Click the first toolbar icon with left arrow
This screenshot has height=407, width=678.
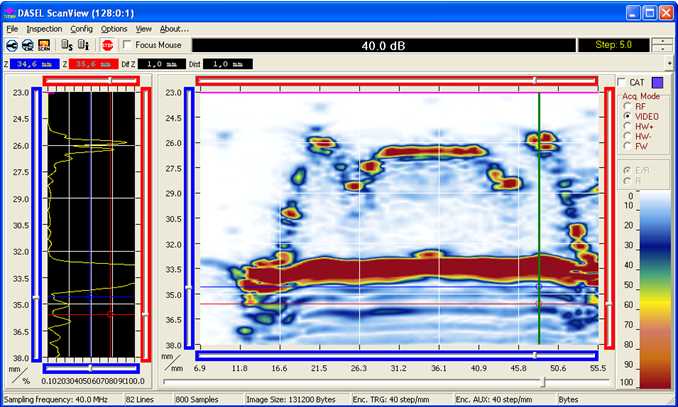pyautogui.click(x=11, y=45)
